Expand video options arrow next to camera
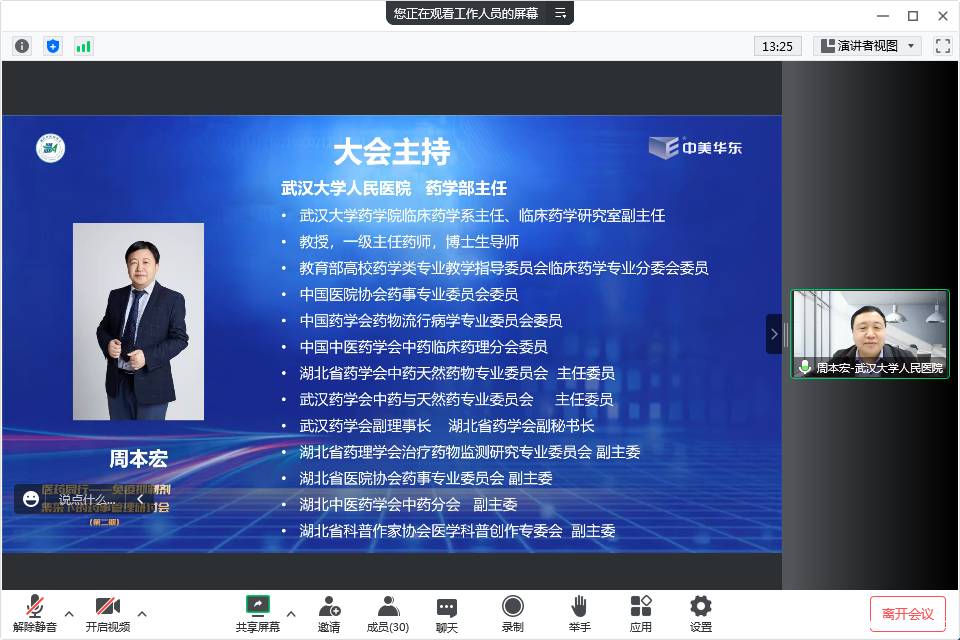Image resolution: width=960 pixels, height=640 pixels. 142,613
